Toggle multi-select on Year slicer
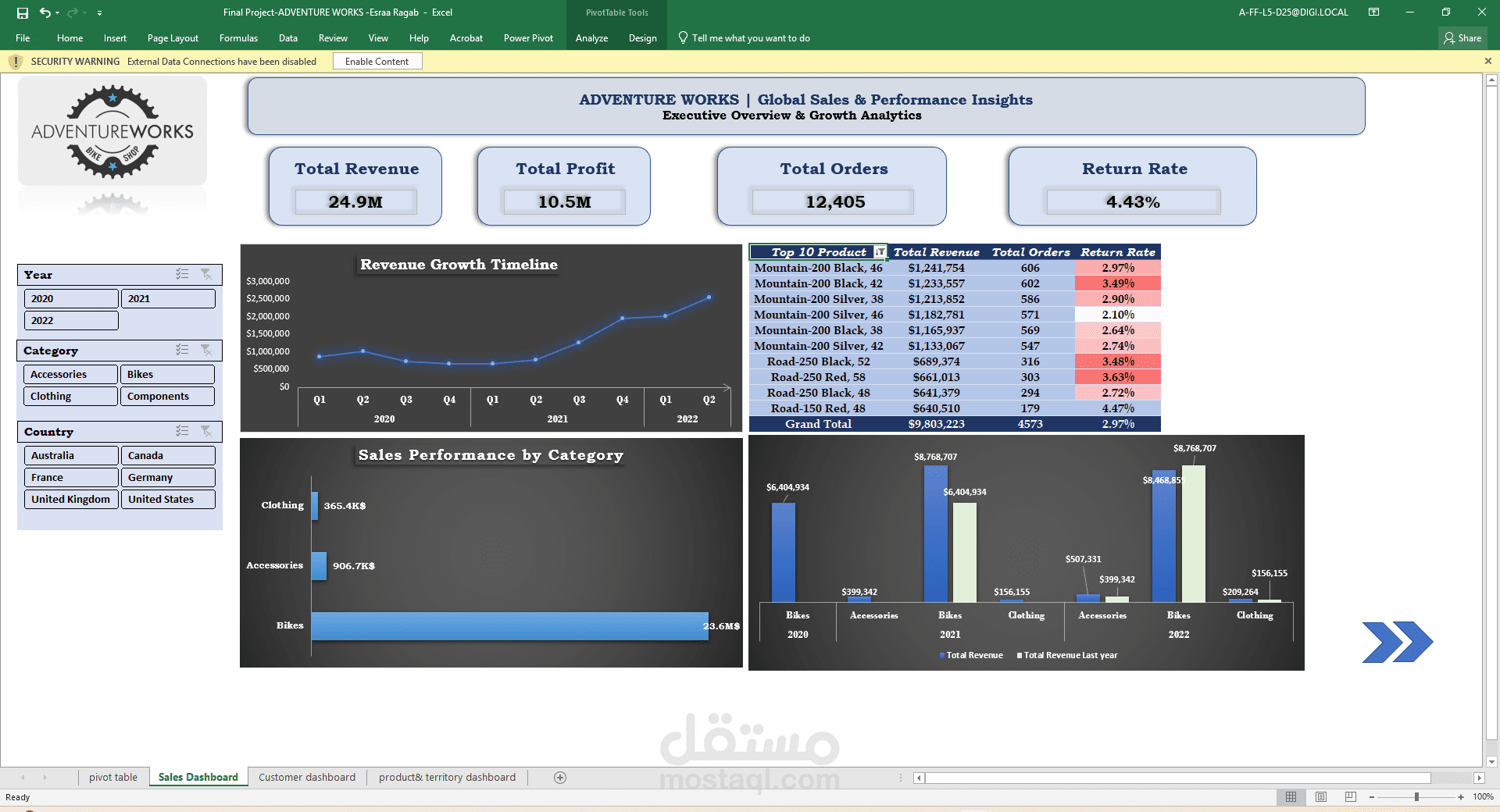 [x=182, y=274]
